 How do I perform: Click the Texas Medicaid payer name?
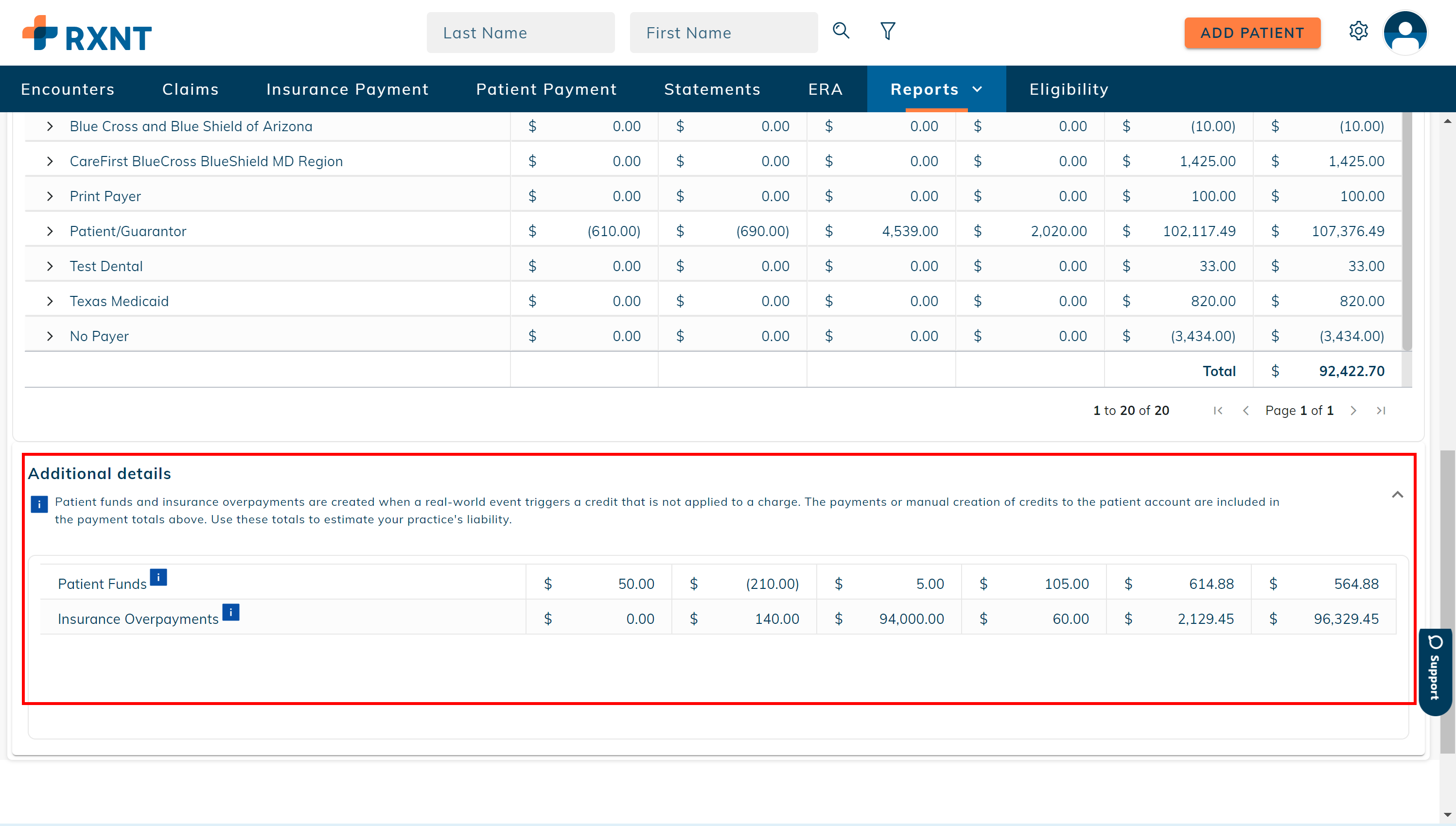coord(119,301)
